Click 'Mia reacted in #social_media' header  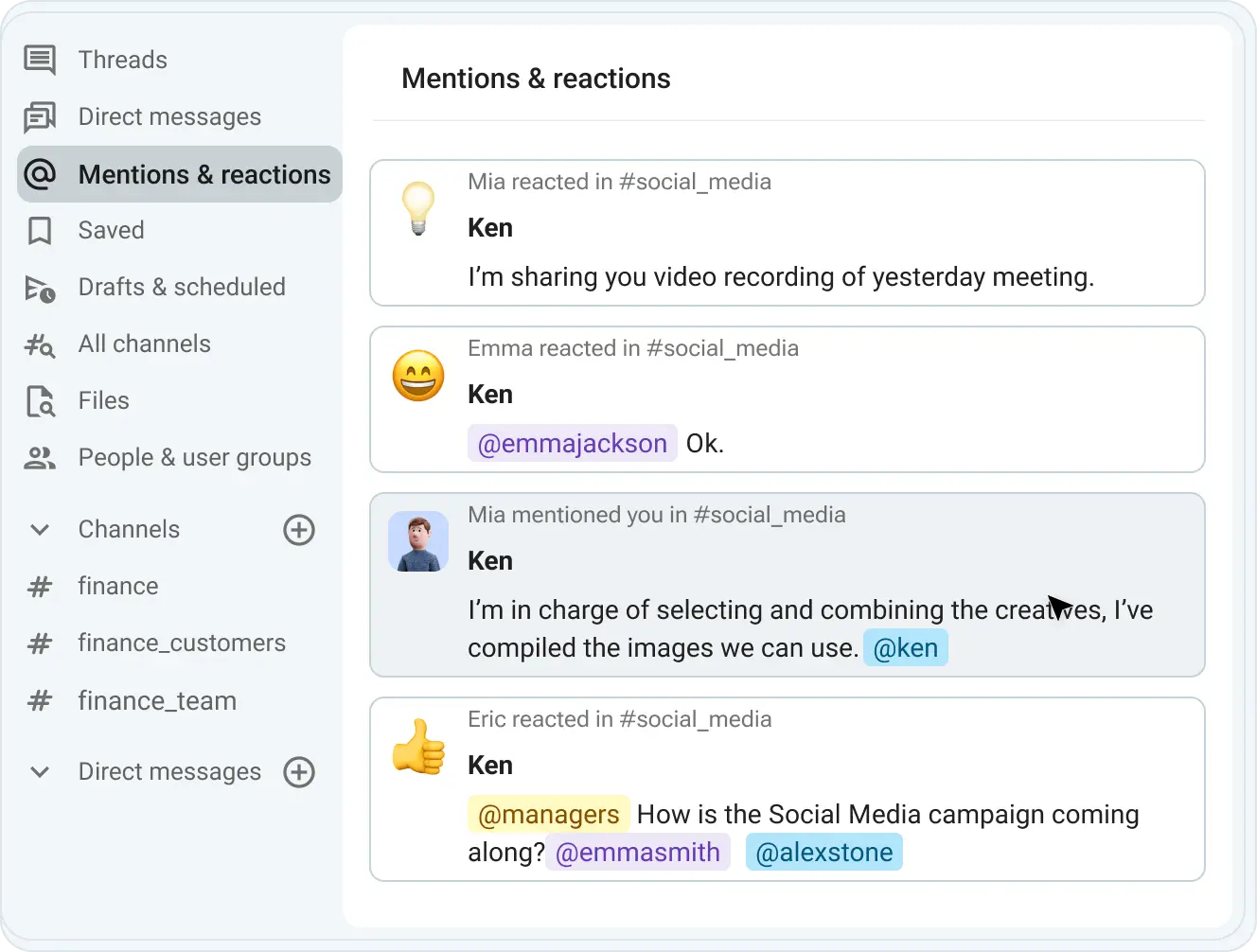pyautogui.click(x=619, y=182)
